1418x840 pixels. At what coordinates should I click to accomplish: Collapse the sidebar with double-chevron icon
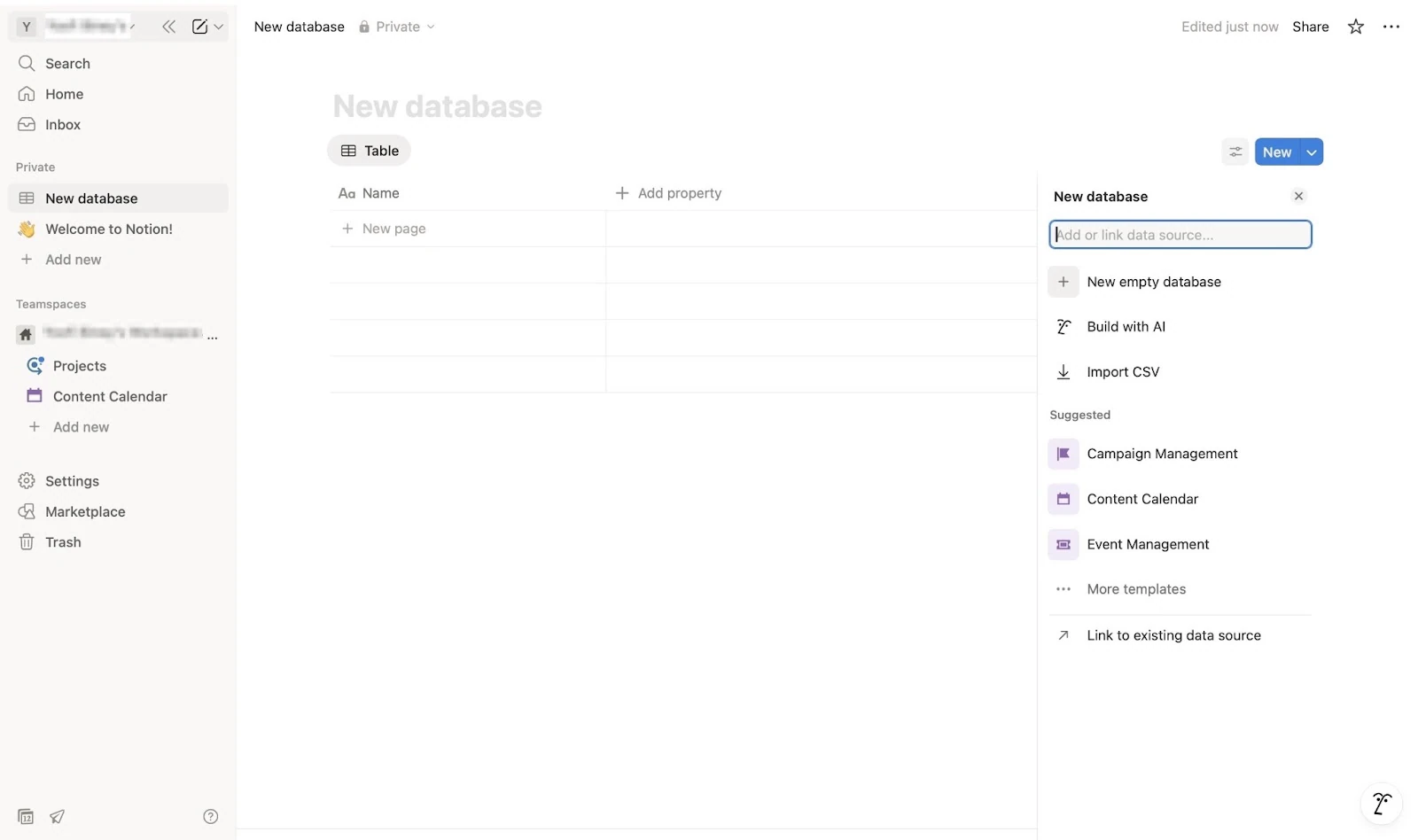click(x=168, y=27)
